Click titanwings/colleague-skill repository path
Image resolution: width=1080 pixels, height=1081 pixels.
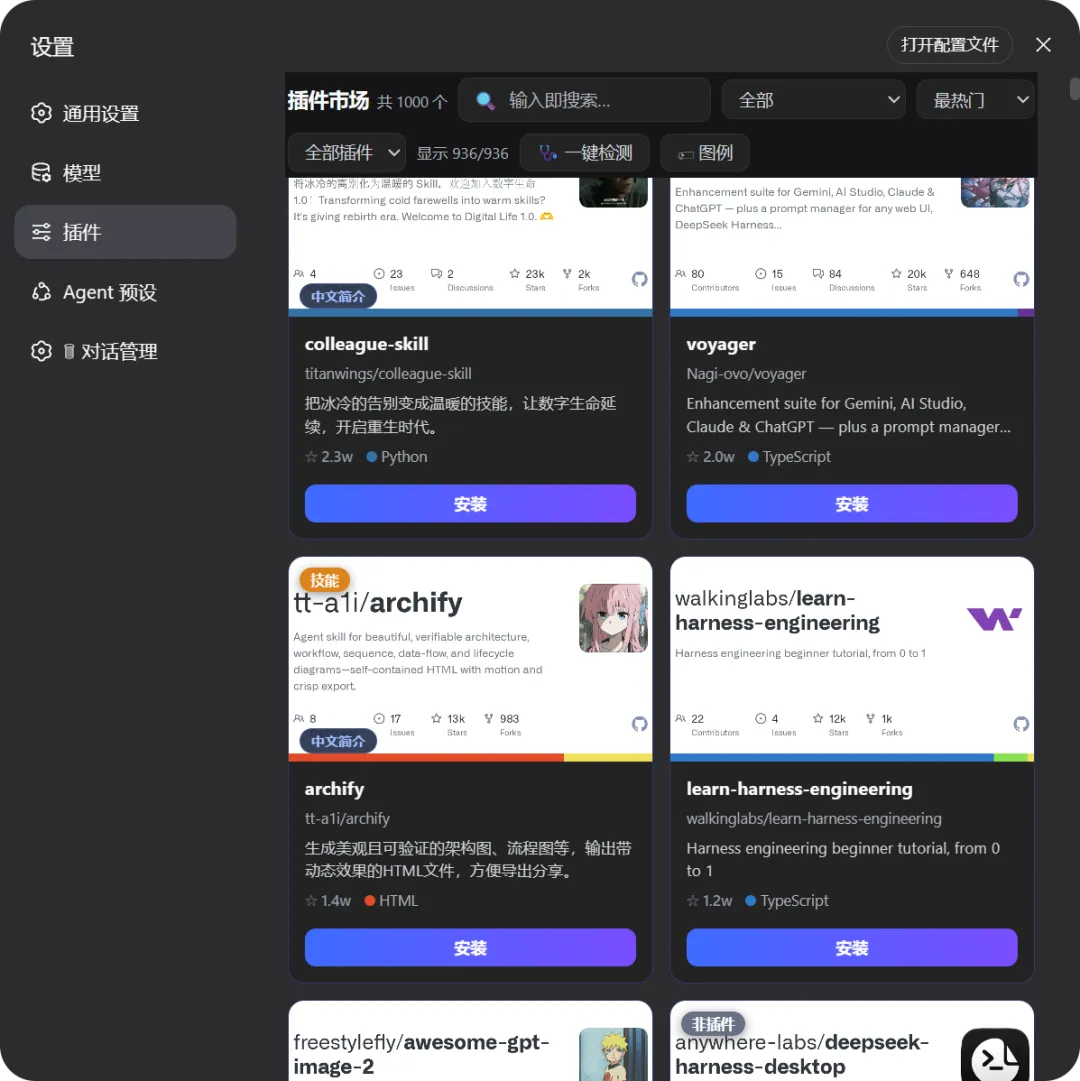[x=388, y=374]
